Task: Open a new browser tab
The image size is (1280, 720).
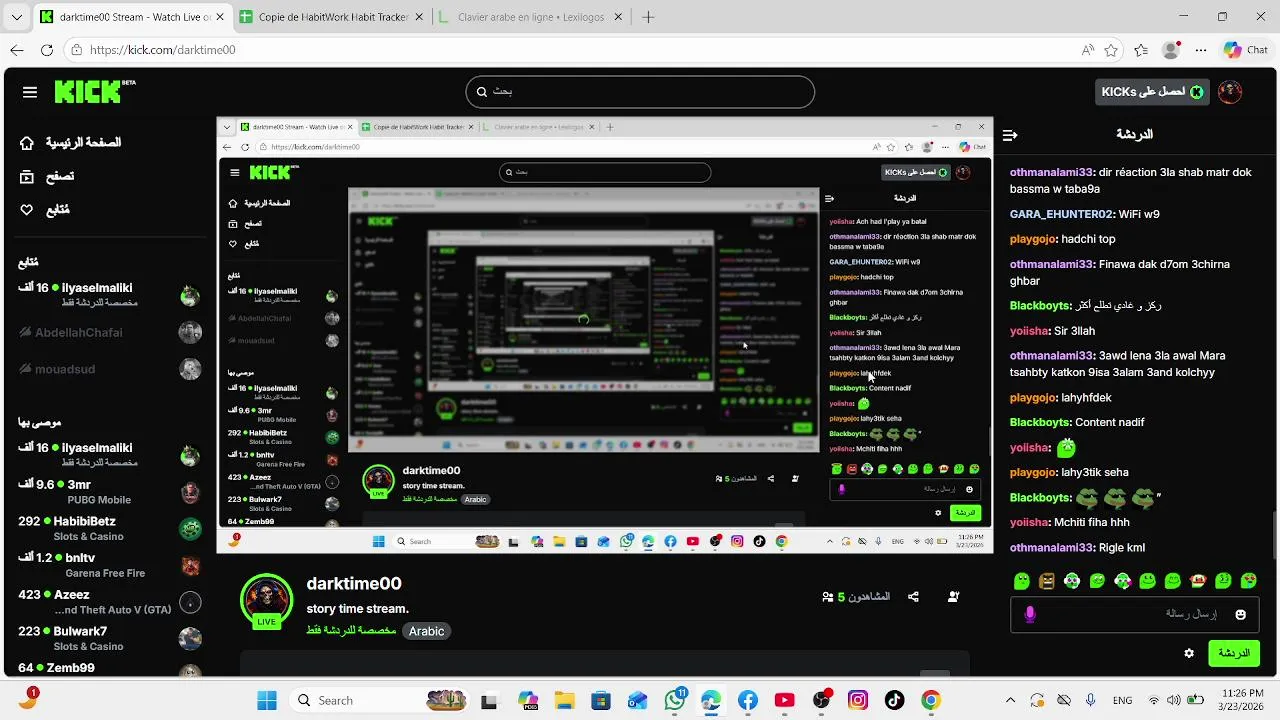Action: tap(648, 17)
